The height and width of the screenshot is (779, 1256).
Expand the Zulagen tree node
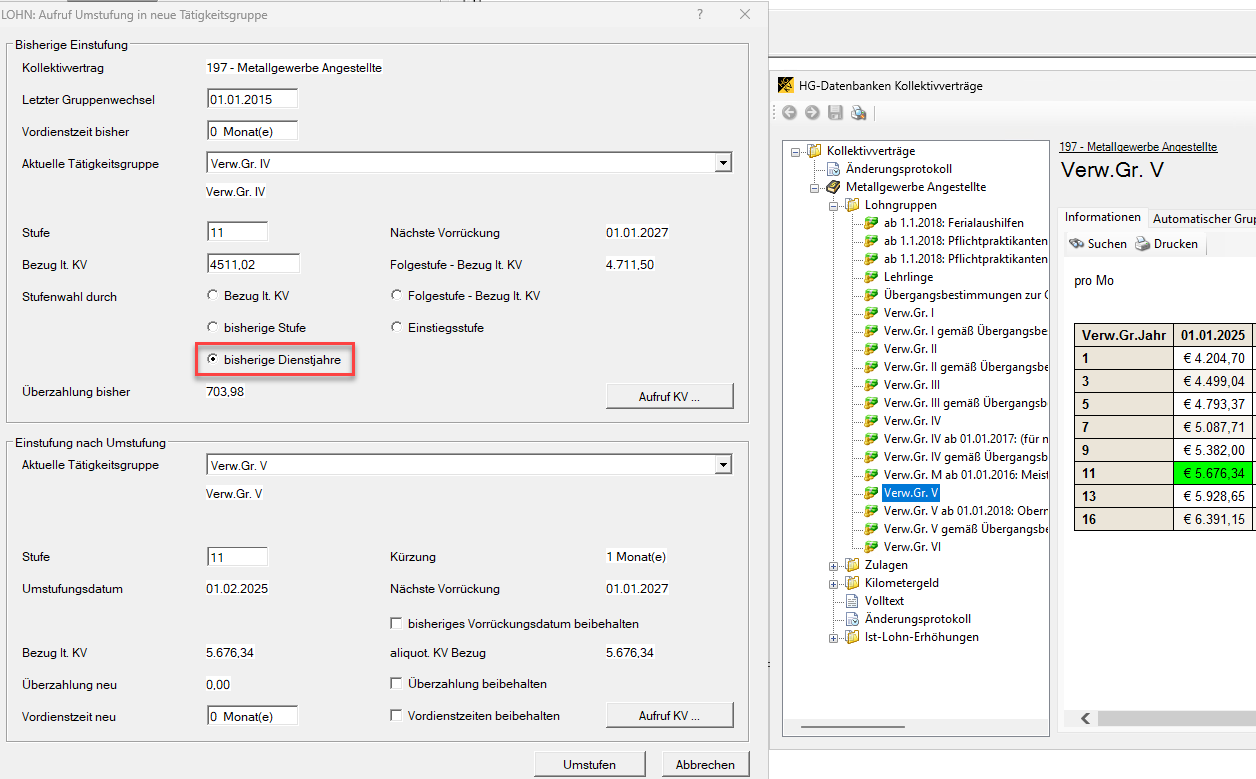point(834,565)
